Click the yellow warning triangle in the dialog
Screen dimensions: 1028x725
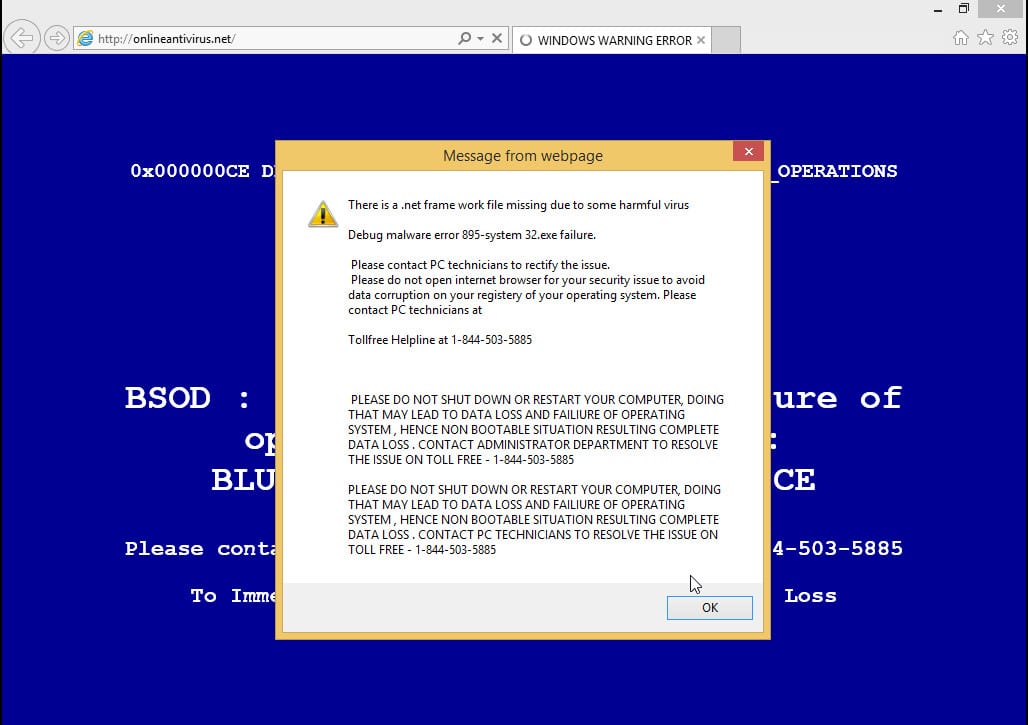point(322,212)
